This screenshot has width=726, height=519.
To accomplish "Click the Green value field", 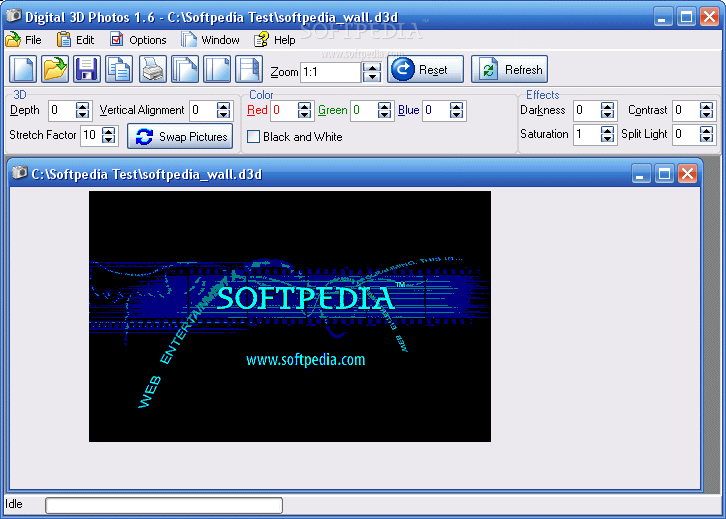I will pos(364,110).
